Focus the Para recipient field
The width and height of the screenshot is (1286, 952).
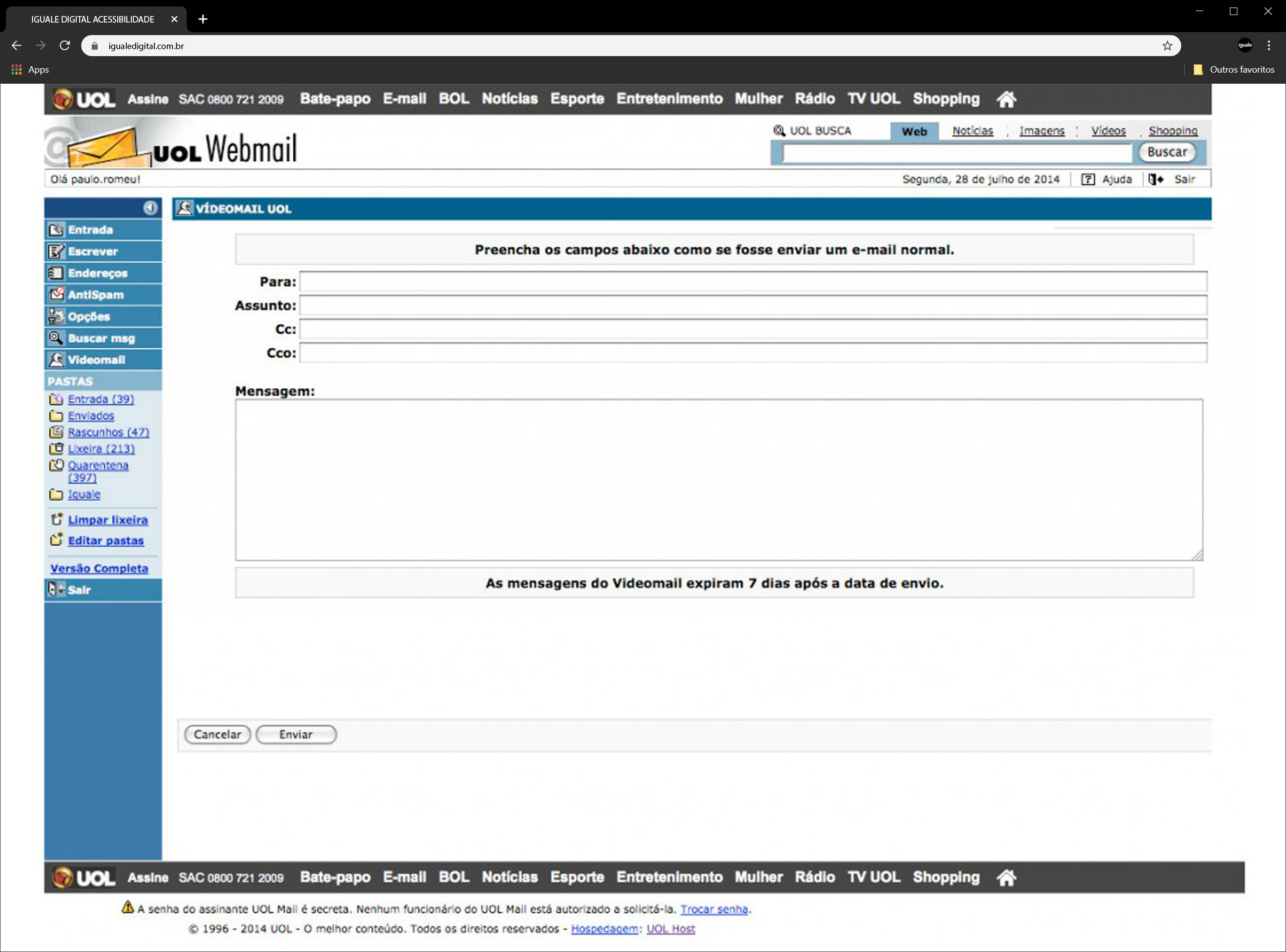pos(753,281)
